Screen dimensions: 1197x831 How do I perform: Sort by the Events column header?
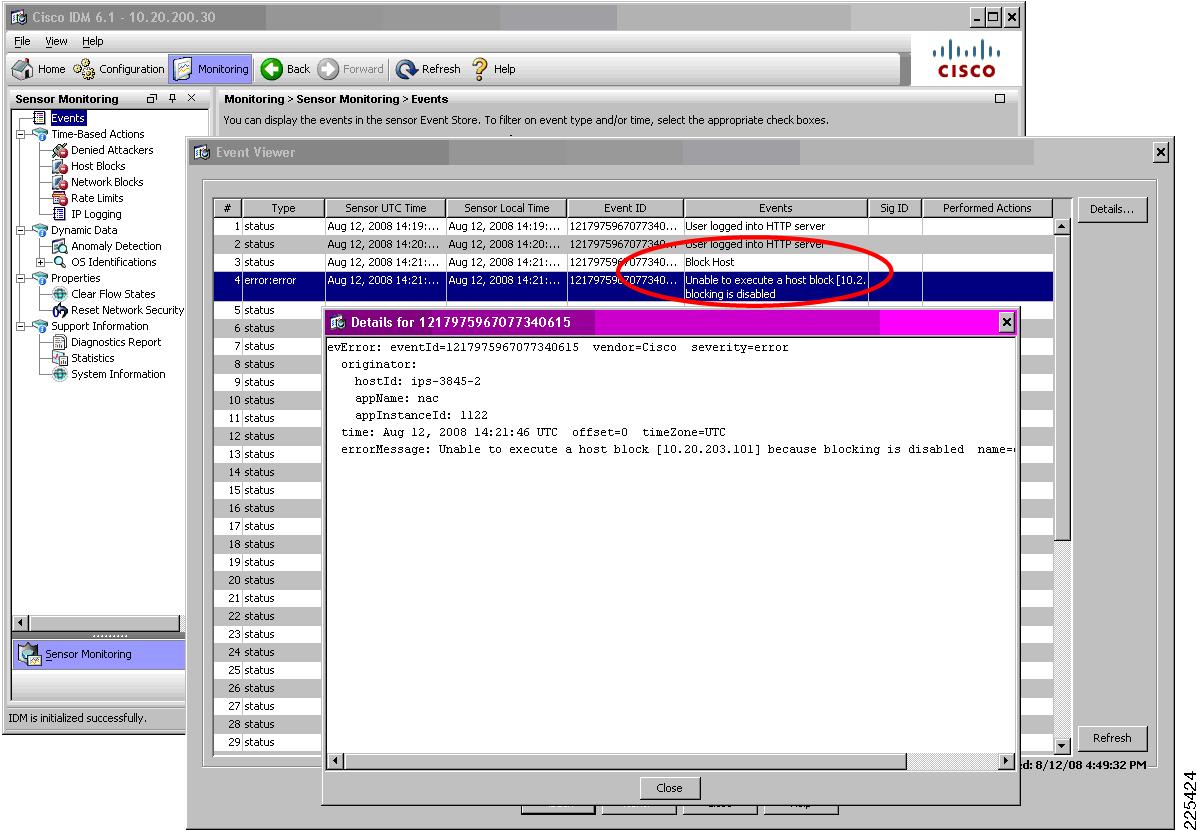click(776, 208)
